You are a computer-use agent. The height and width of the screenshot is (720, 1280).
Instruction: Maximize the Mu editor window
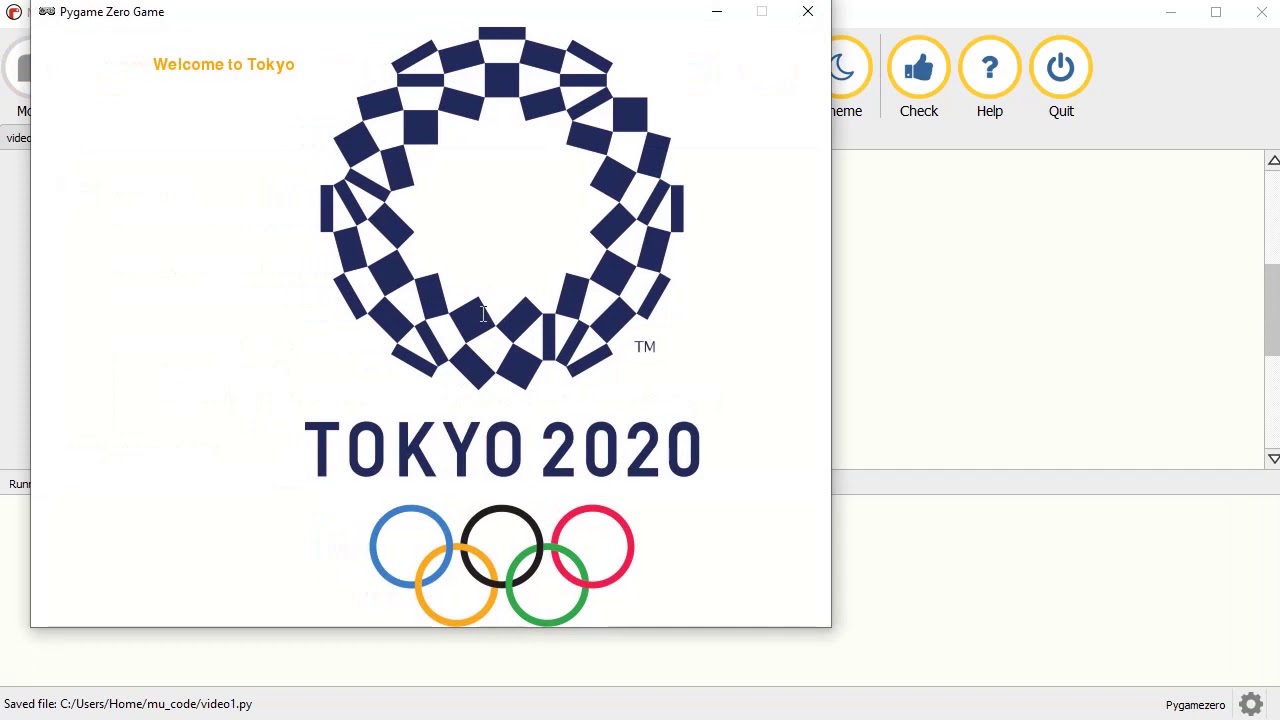[x=1216, y=12]
